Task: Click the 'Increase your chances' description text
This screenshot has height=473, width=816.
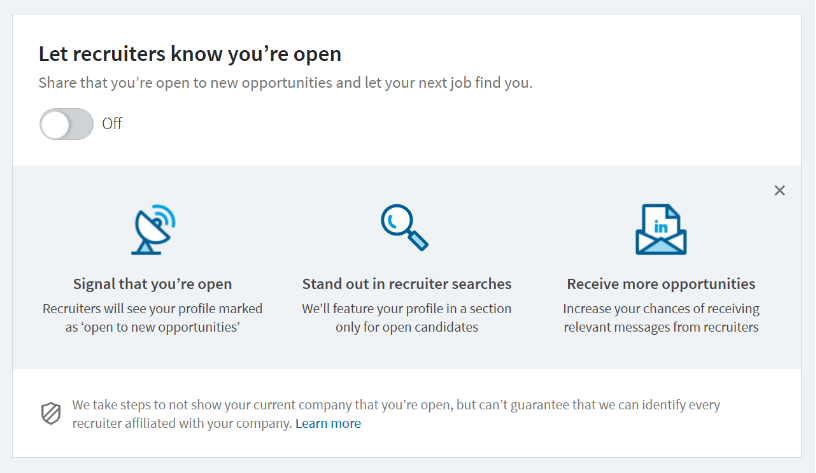Action: click(661, 309)
